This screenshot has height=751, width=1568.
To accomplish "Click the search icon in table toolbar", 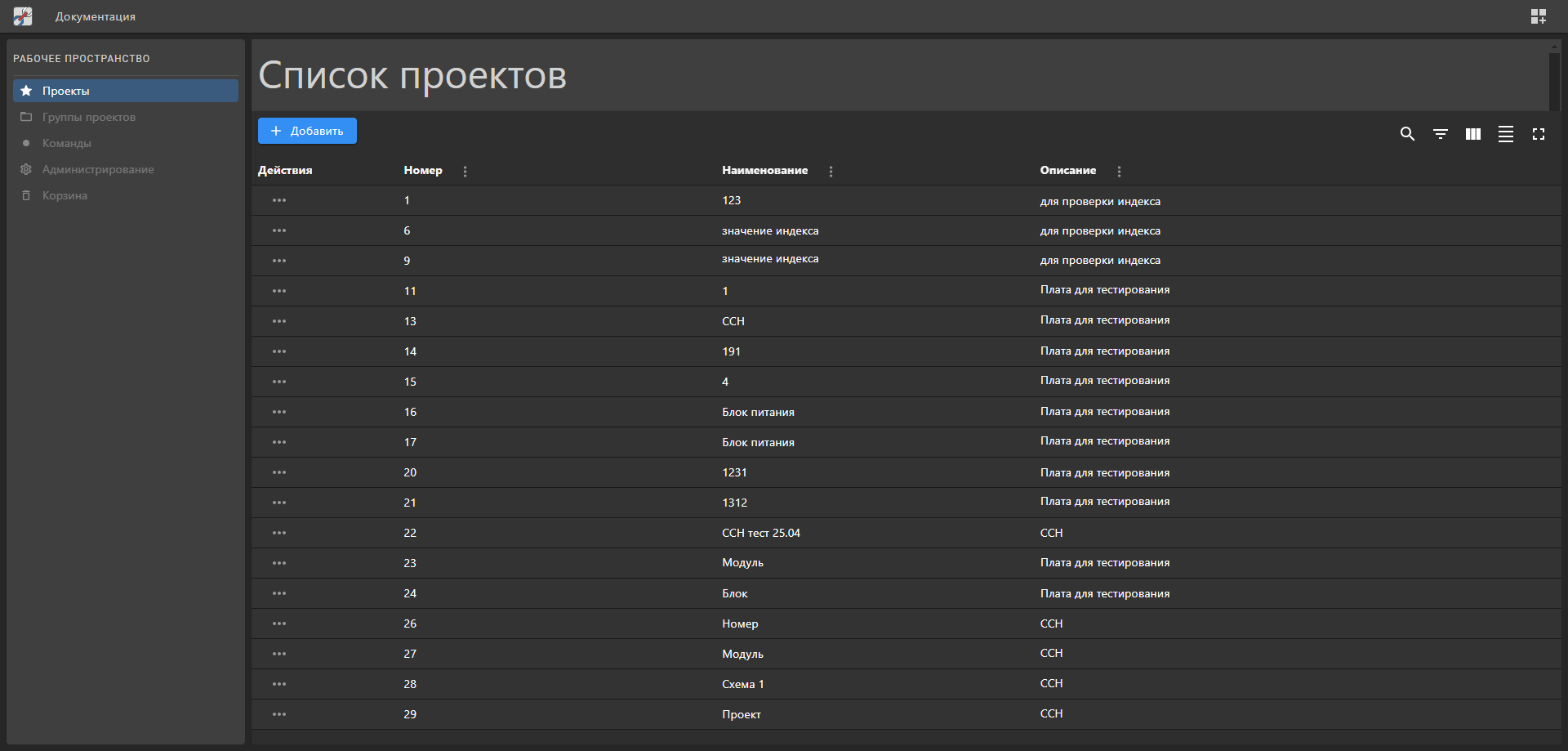I will pyautogui.click(x=1407, y=134).
